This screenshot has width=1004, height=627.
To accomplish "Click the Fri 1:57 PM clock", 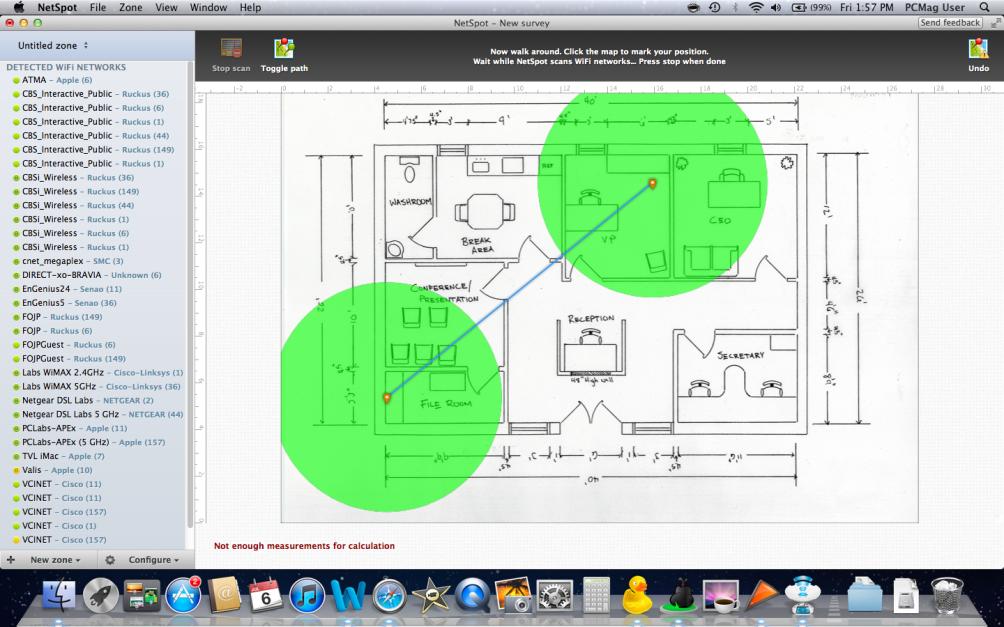I will 866,8.
